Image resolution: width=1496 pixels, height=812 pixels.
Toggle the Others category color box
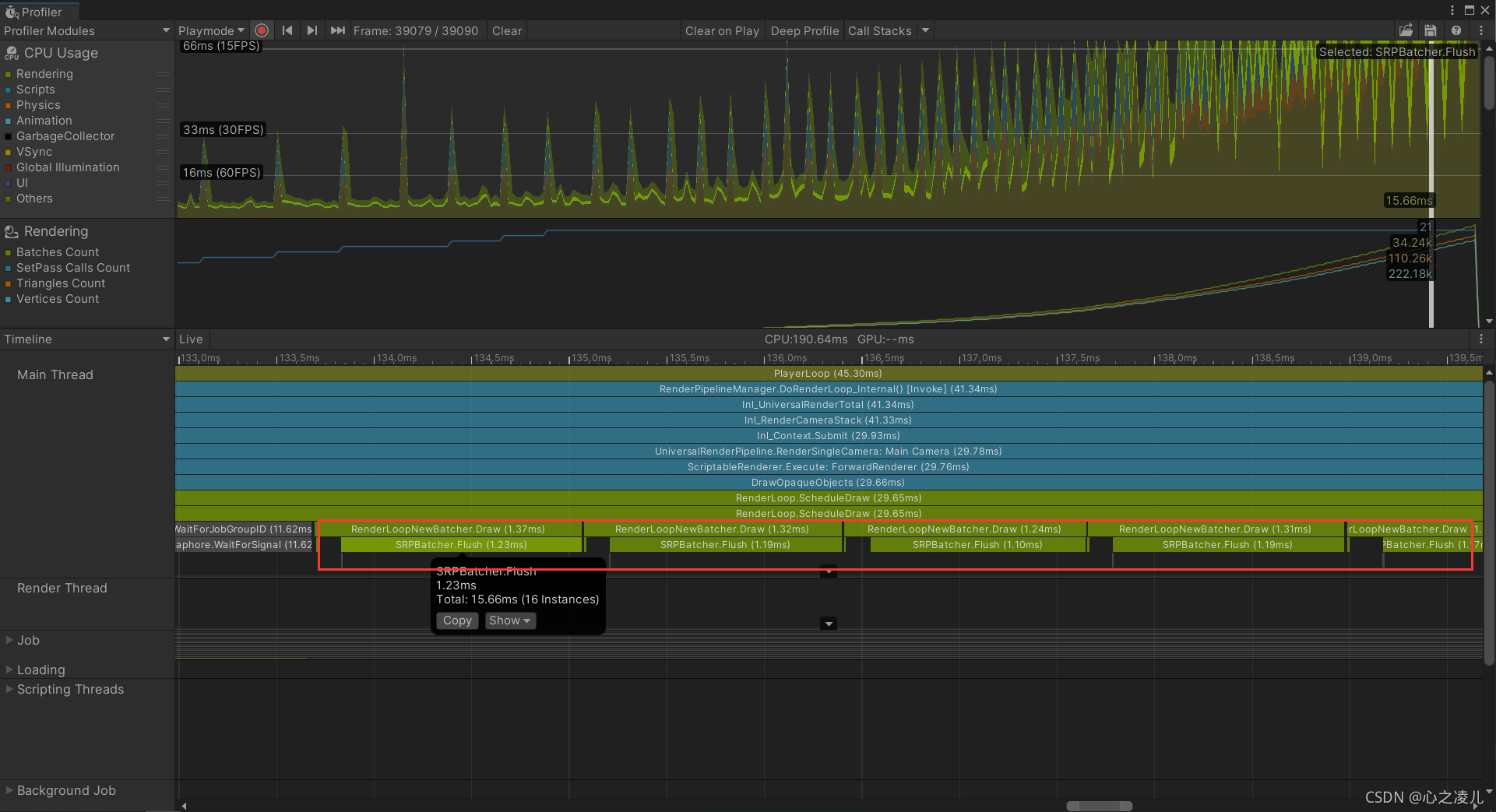[x=8, y=199]
